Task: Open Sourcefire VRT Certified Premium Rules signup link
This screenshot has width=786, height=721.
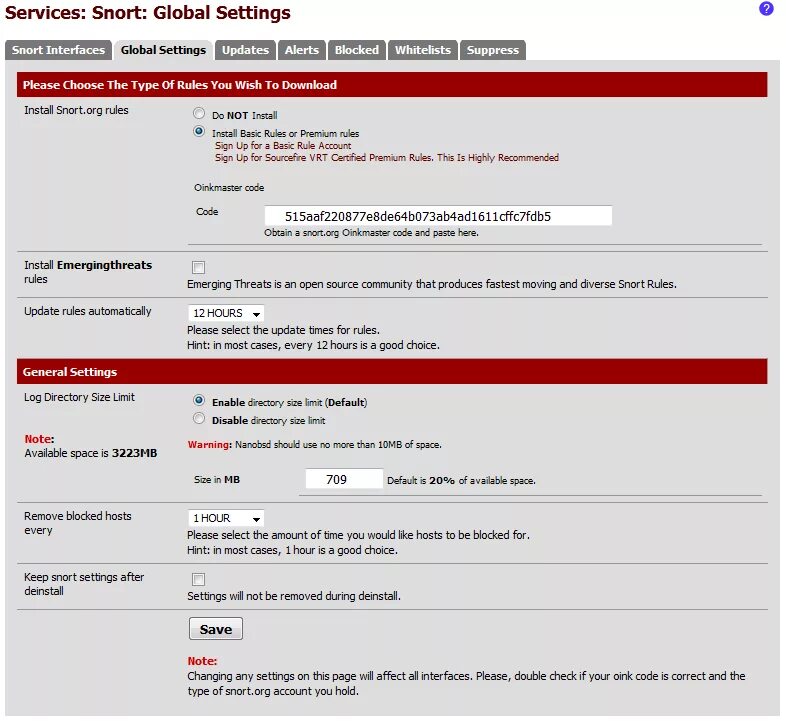Action: (x=386, y=158)
